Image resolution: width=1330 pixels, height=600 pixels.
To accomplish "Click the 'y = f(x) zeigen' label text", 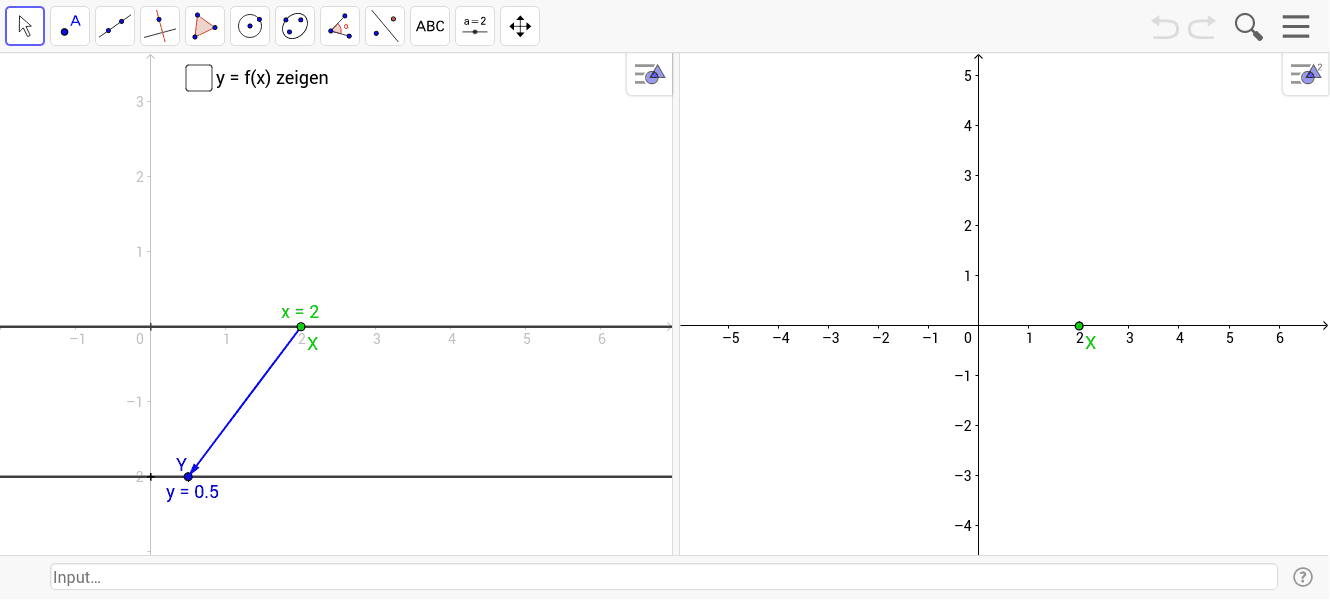I will [272, 78].
